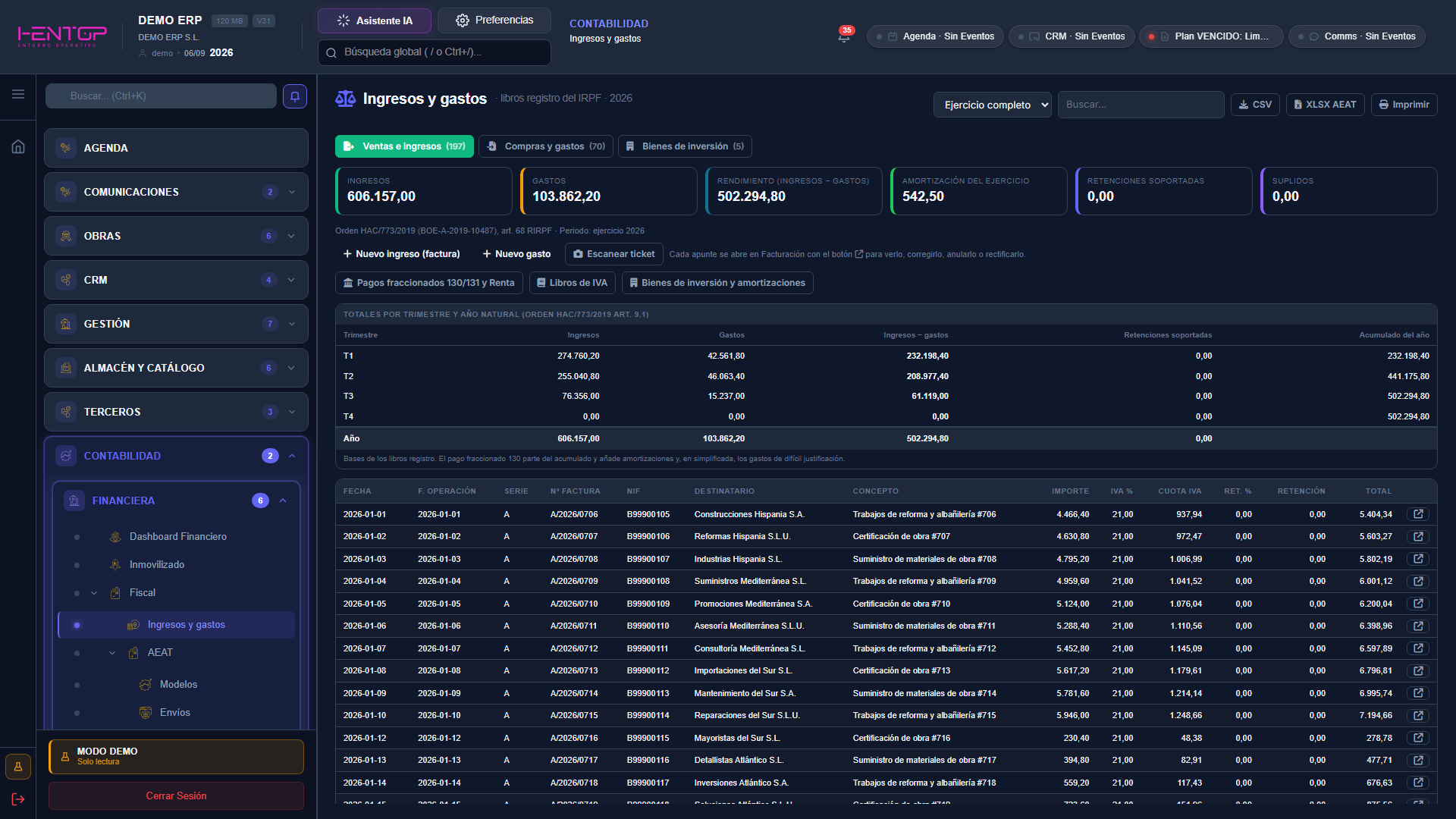
Task: Click the Dashboard Financiero icon
Action: [x=115, y=537]
